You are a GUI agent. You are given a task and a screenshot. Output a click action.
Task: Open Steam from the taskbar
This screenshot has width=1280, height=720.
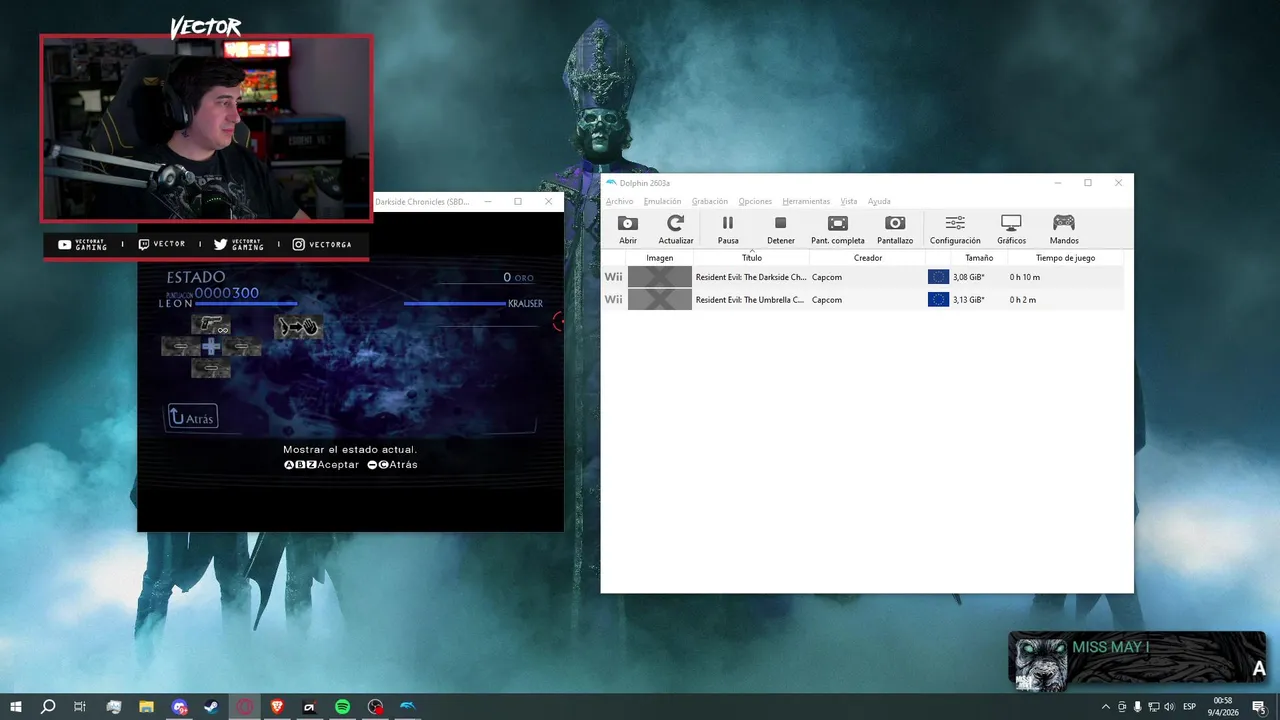211,707
